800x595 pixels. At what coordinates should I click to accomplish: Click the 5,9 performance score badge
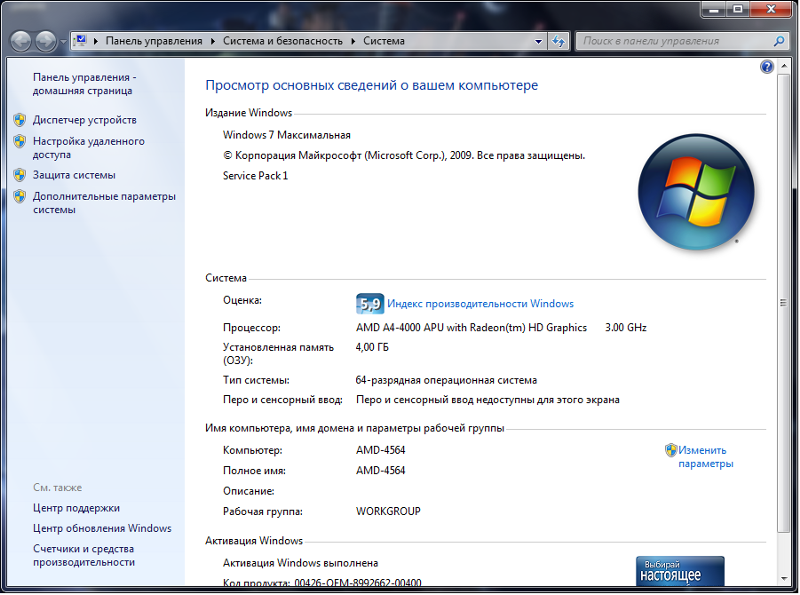tap(369, 304)
